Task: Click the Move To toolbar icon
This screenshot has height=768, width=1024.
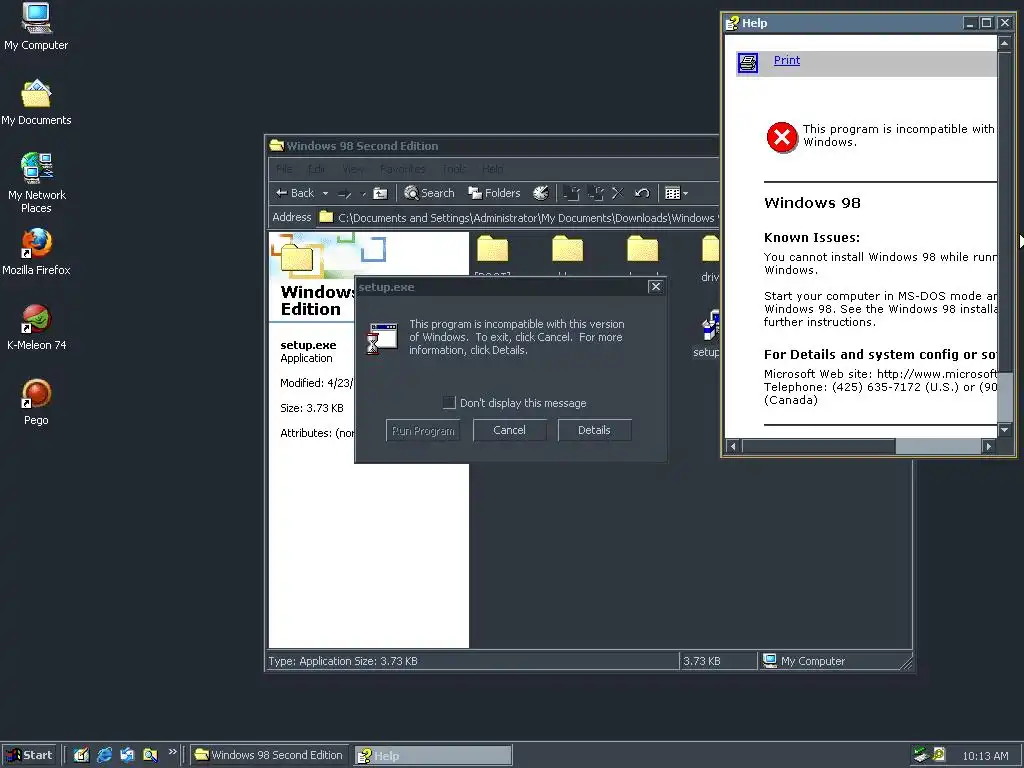Action: (x=571, y=193)
